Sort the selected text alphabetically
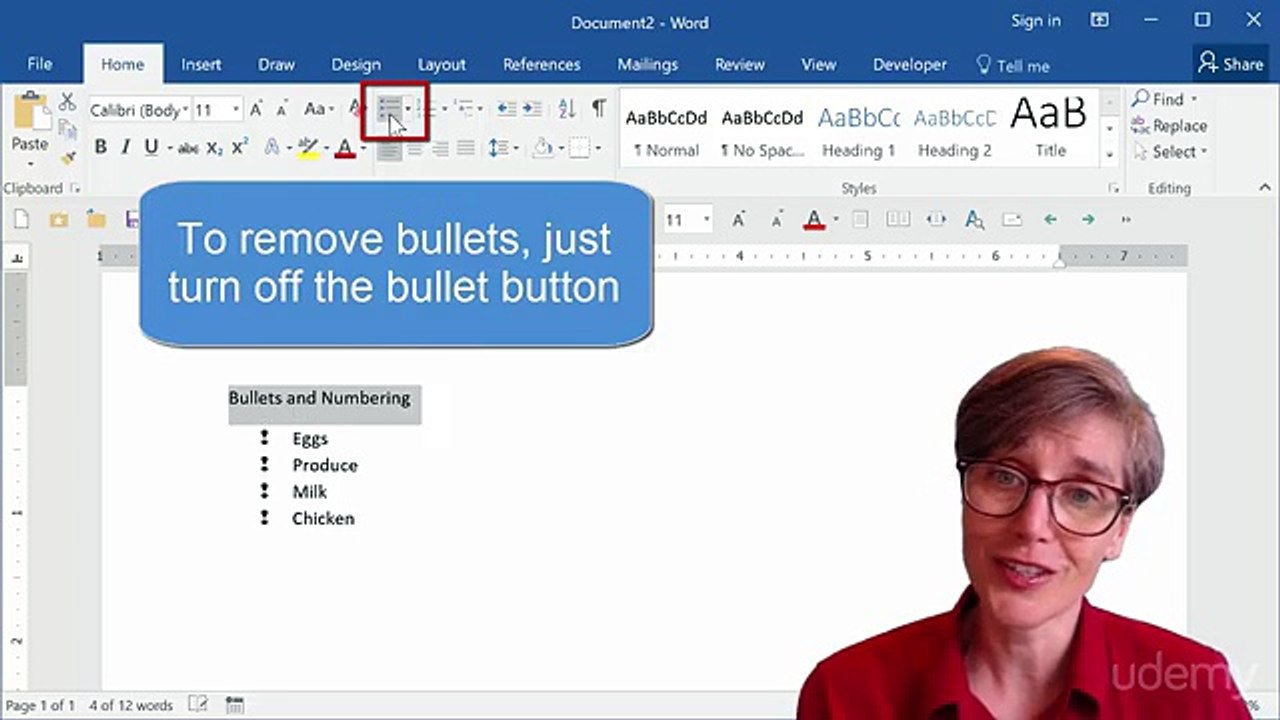 click(x=566, y=109)
